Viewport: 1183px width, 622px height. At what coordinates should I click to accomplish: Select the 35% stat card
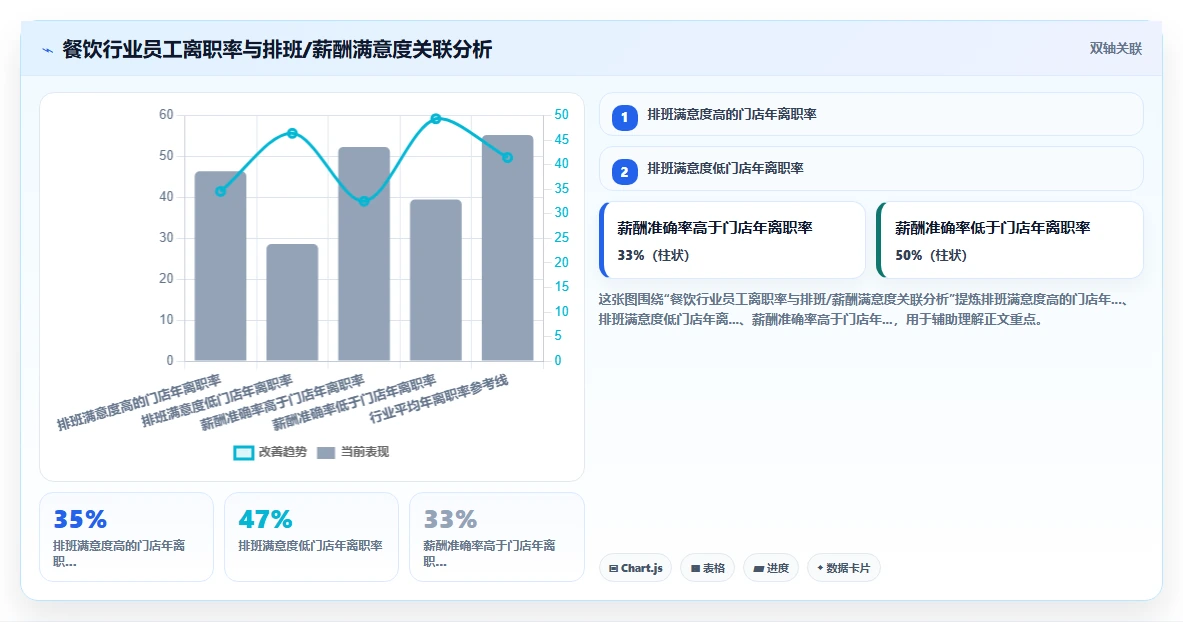[126, 537]
